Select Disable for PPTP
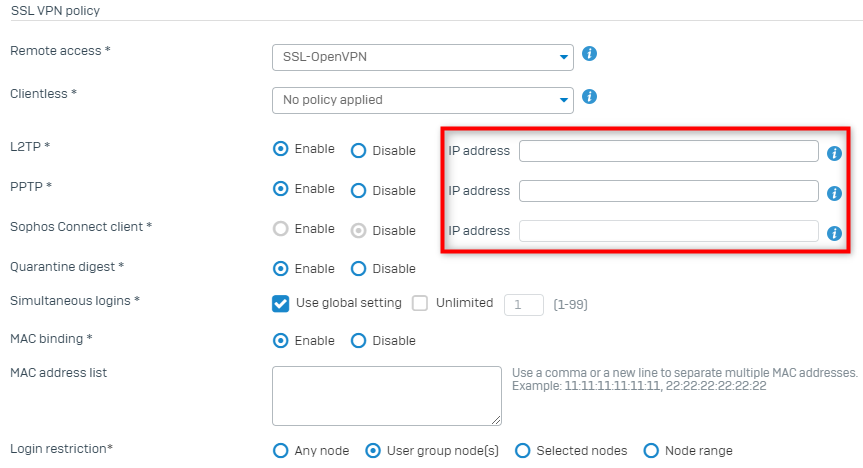The image size is (863, 468). point(358,191)
